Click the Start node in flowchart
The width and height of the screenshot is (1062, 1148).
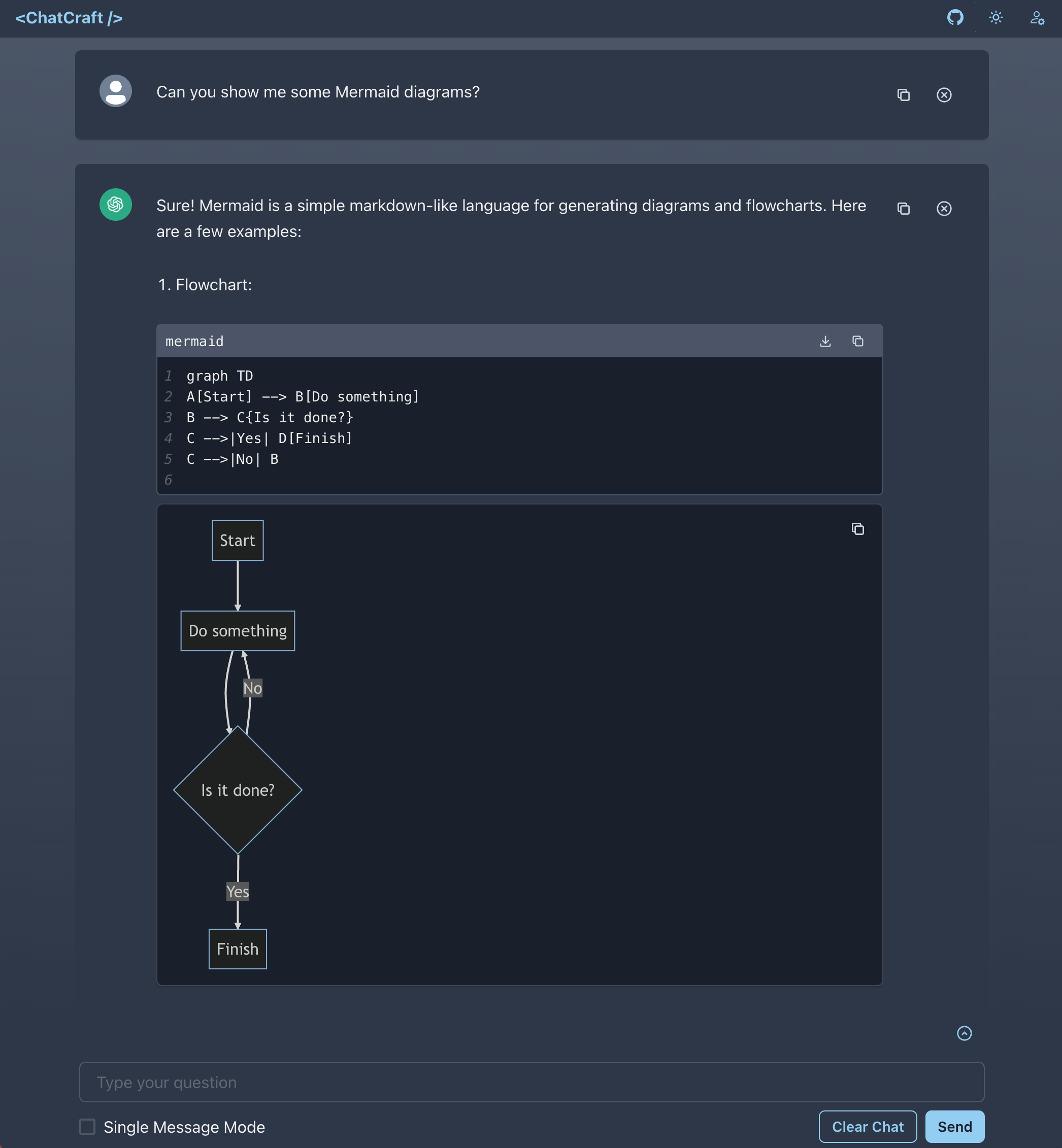pyautogui.click(x=238, y=541)
